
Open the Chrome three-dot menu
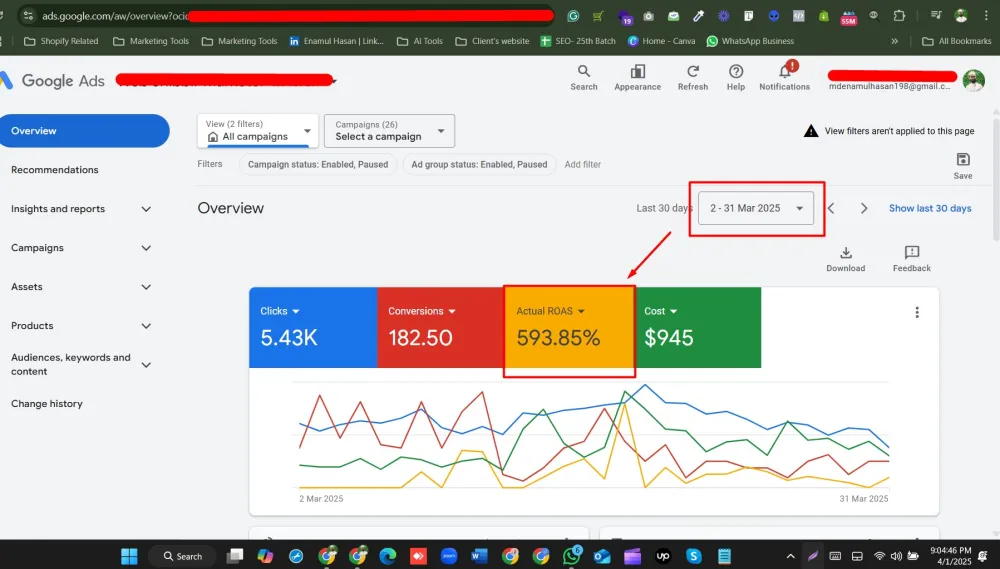click(987, 16)
